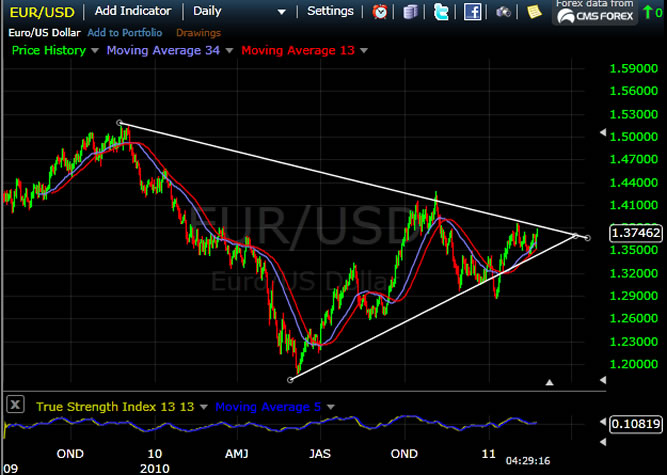Expand True Strength Index 13 13 options
The height and width of the screenshot is (475, 667).
tap(205, 407)
